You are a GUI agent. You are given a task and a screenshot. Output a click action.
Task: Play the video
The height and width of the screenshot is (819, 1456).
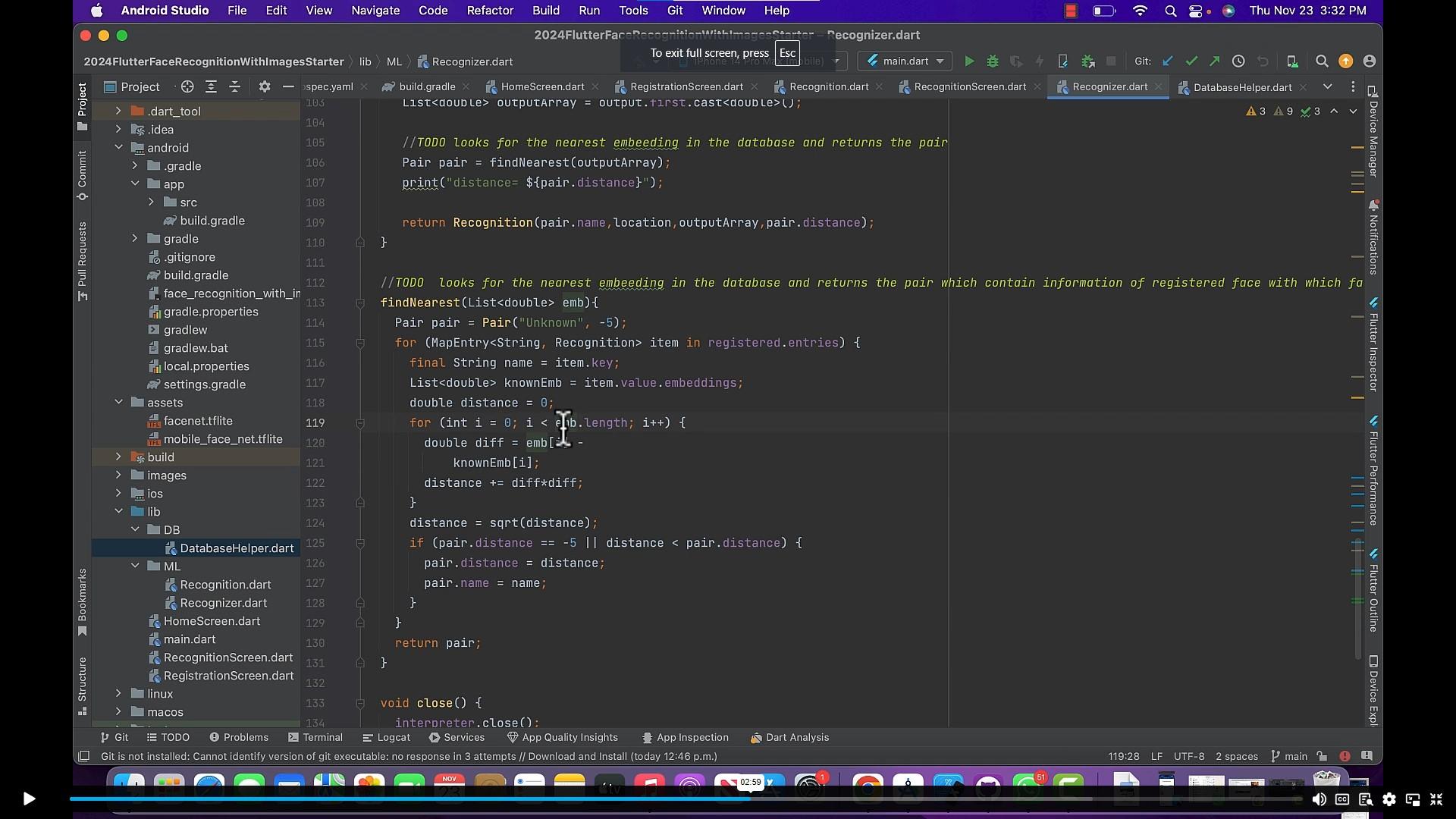[29, 799]
